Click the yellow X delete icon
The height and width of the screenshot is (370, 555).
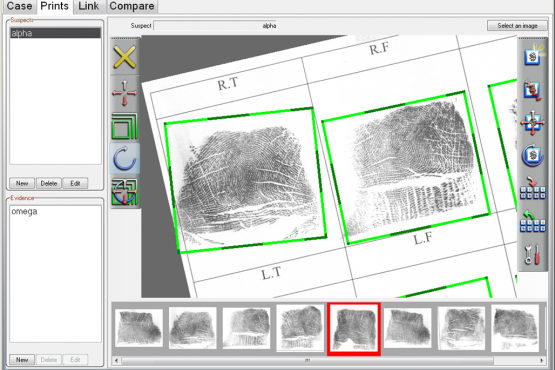[124, 57]
